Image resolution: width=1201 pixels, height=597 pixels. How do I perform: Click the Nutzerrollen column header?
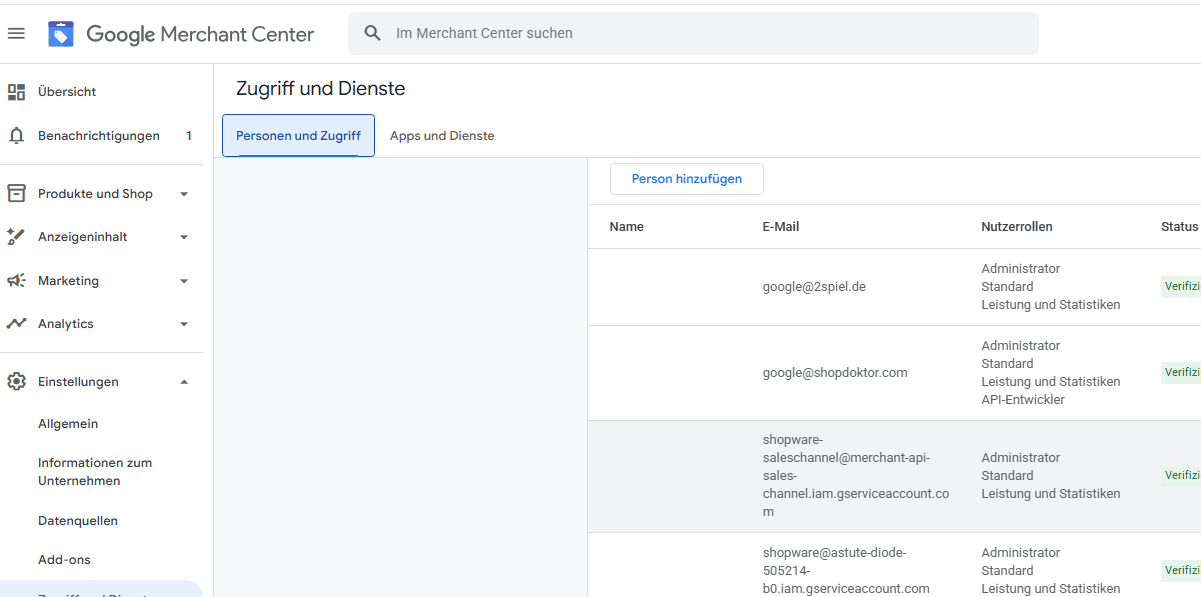tap(1017, 227)
